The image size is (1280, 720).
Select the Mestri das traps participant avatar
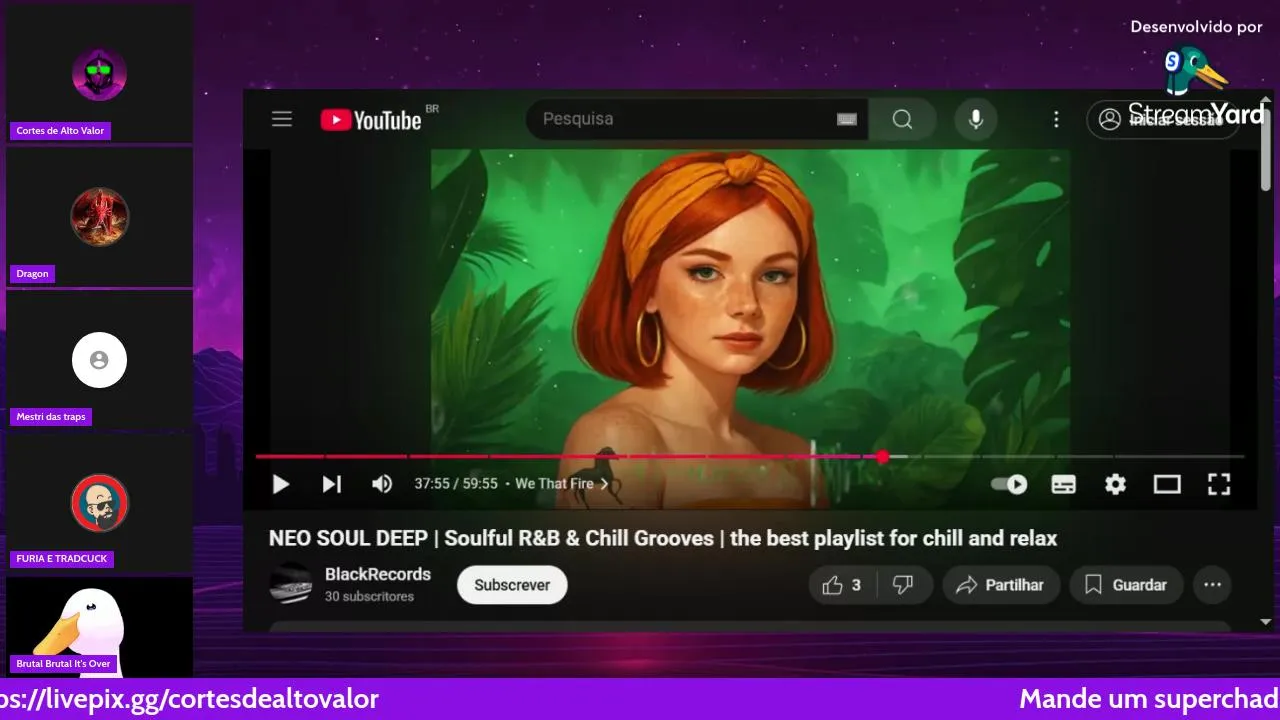pos(99,360)
